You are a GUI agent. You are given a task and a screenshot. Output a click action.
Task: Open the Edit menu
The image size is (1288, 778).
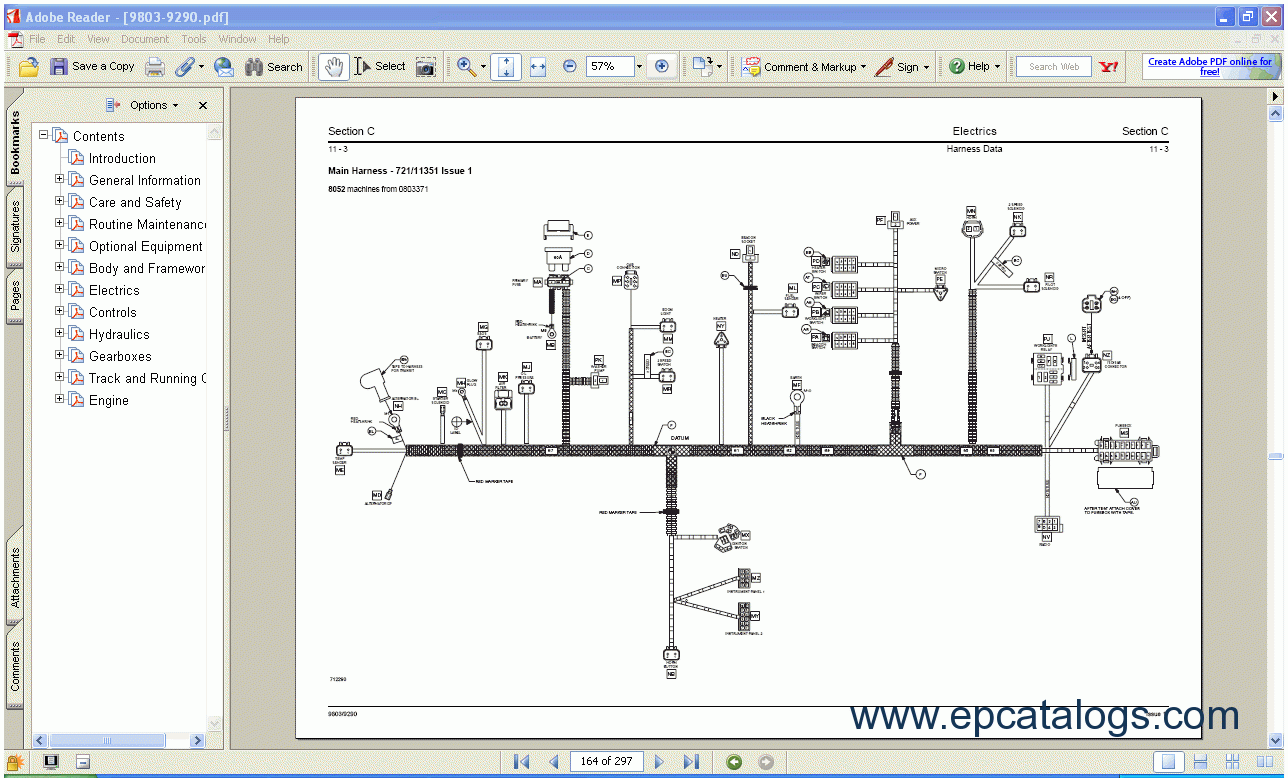66,39
